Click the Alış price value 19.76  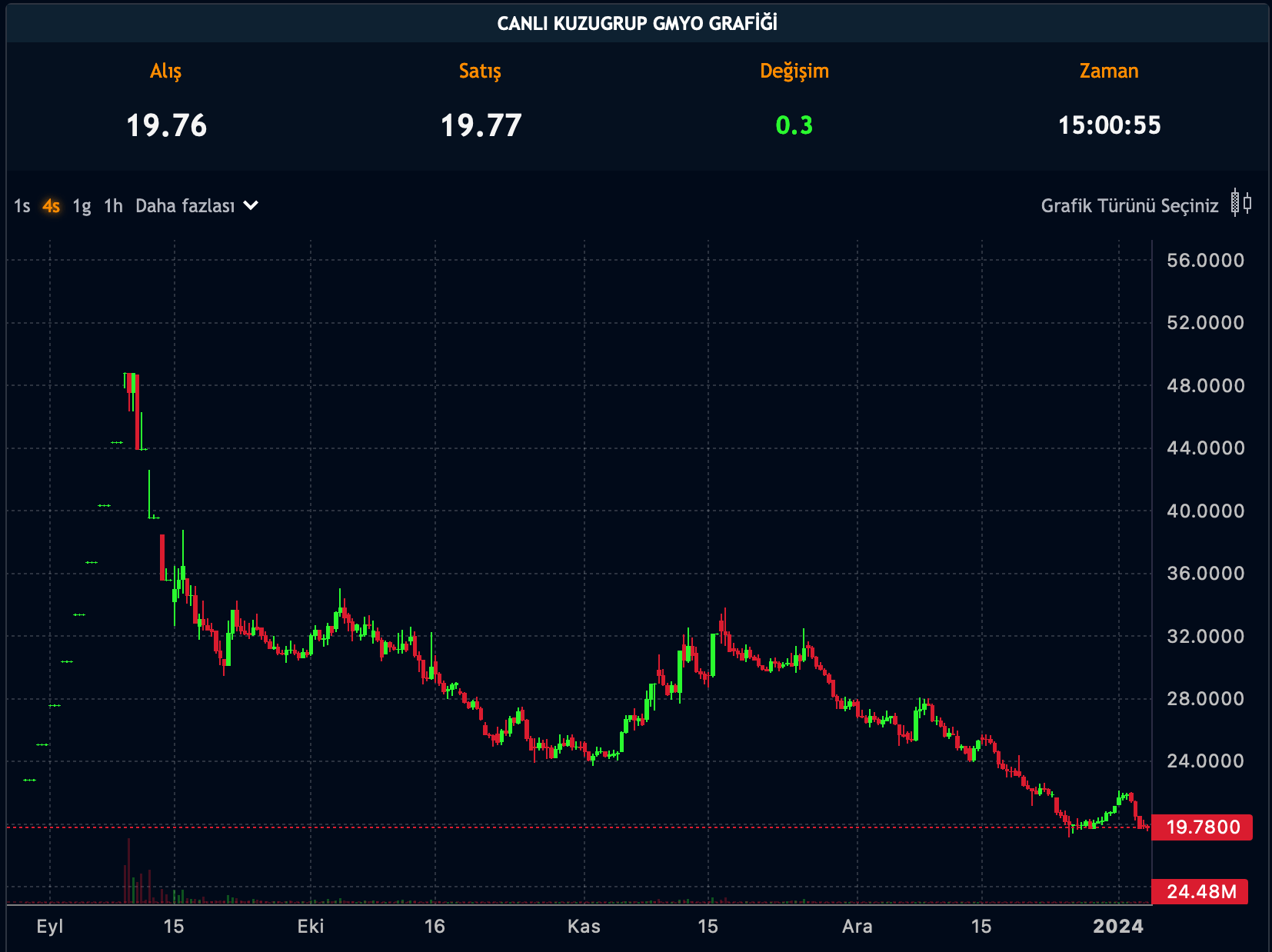coord(166,125)
